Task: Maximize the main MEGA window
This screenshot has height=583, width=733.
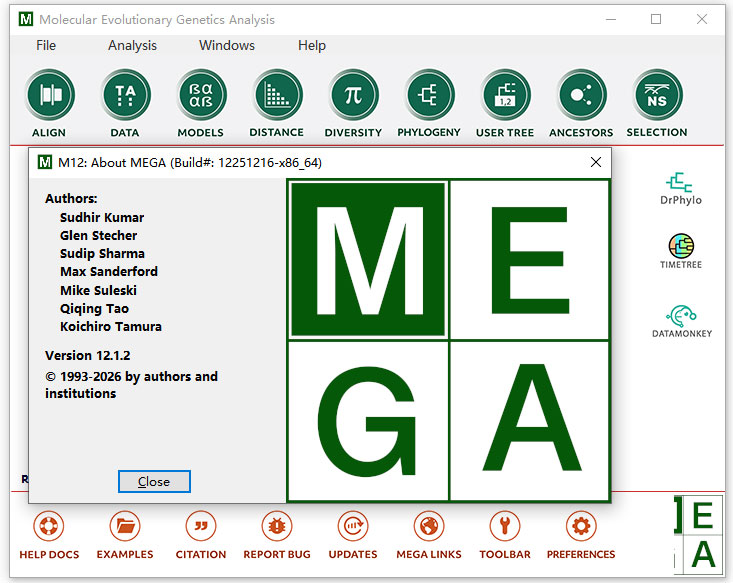Action: 656,19
